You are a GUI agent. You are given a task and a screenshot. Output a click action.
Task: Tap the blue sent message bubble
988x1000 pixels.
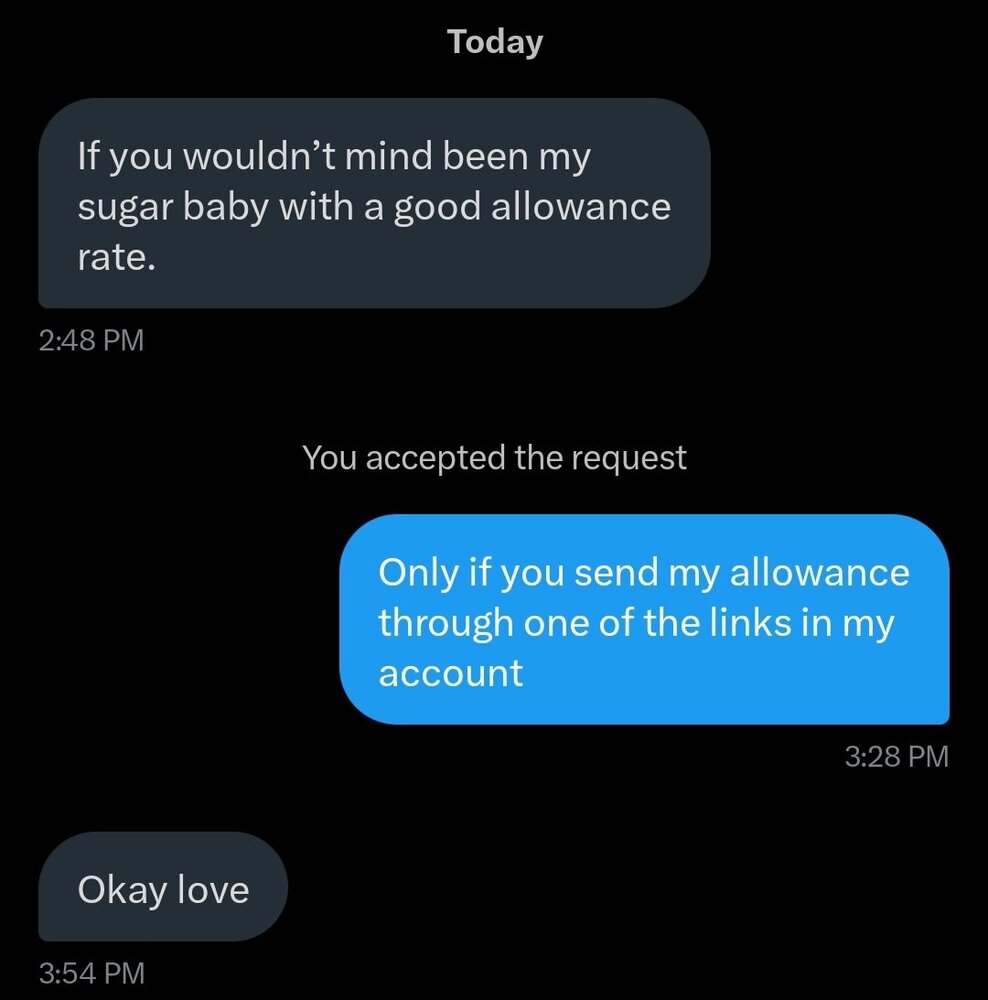(x=644, y=620)
